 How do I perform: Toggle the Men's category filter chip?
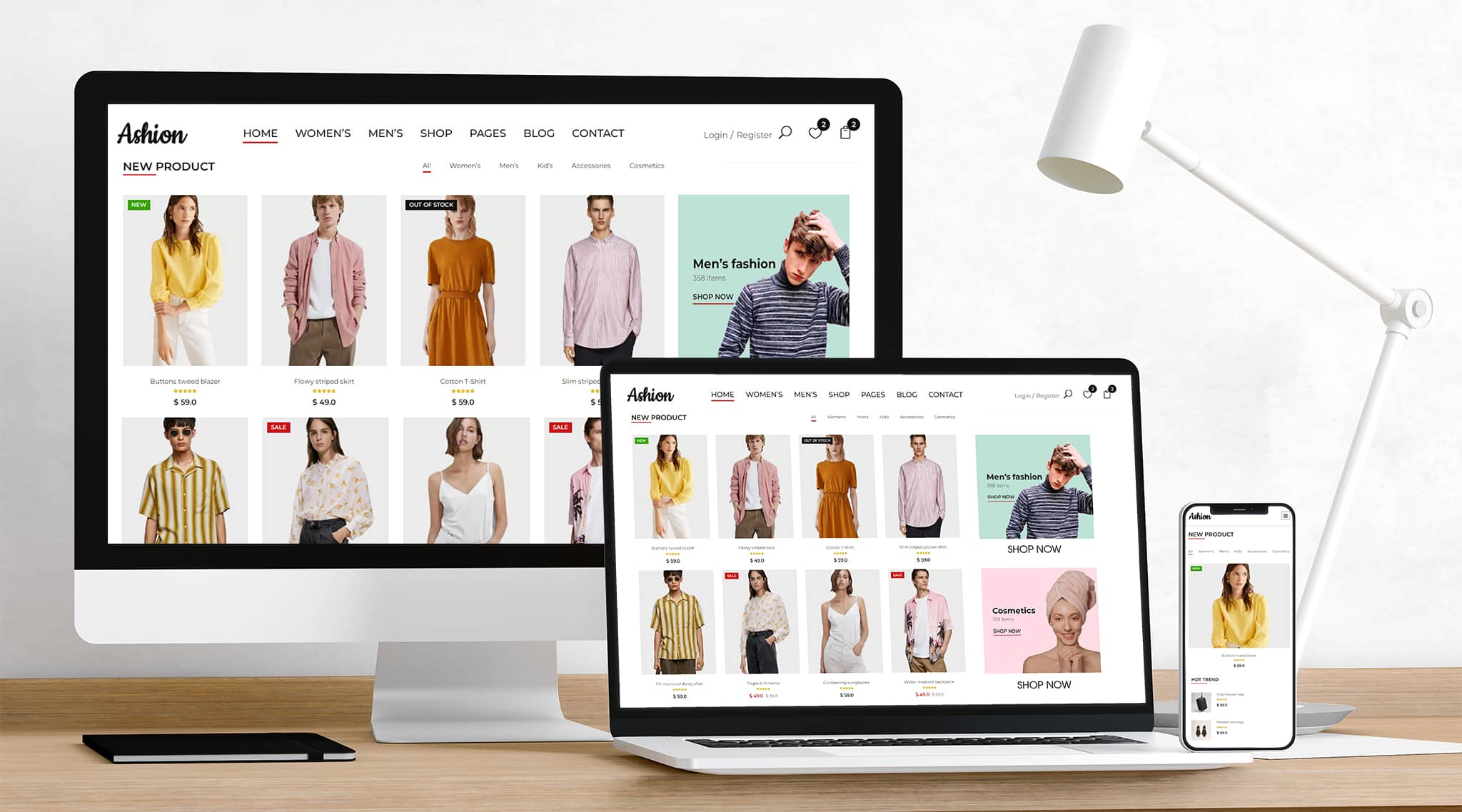510,165
